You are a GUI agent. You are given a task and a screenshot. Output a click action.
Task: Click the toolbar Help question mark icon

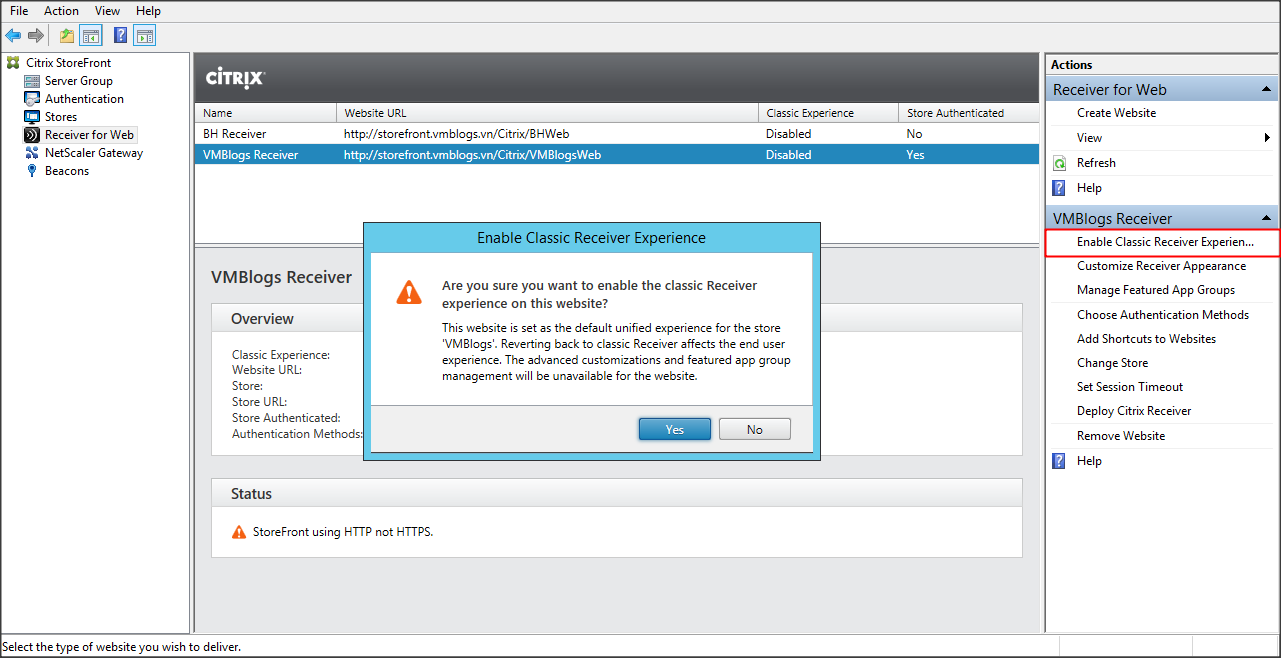[x=120, y=36]
